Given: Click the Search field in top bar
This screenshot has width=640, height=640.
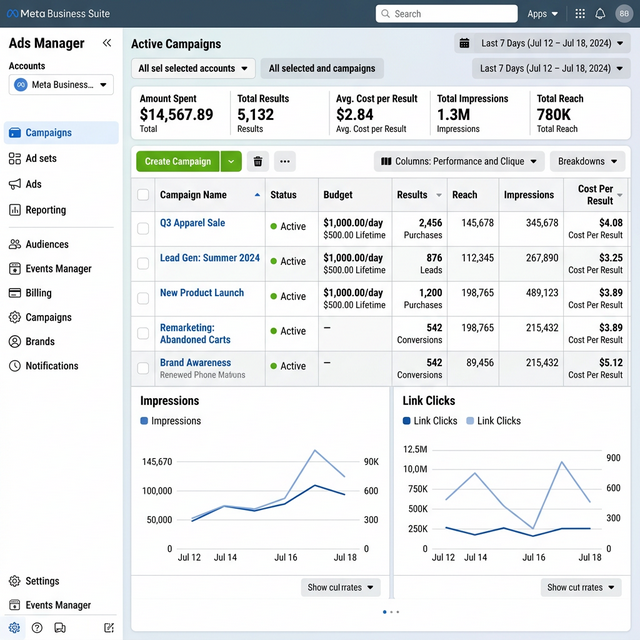Looking at the screenshot, I should click(x=450, y=14).
